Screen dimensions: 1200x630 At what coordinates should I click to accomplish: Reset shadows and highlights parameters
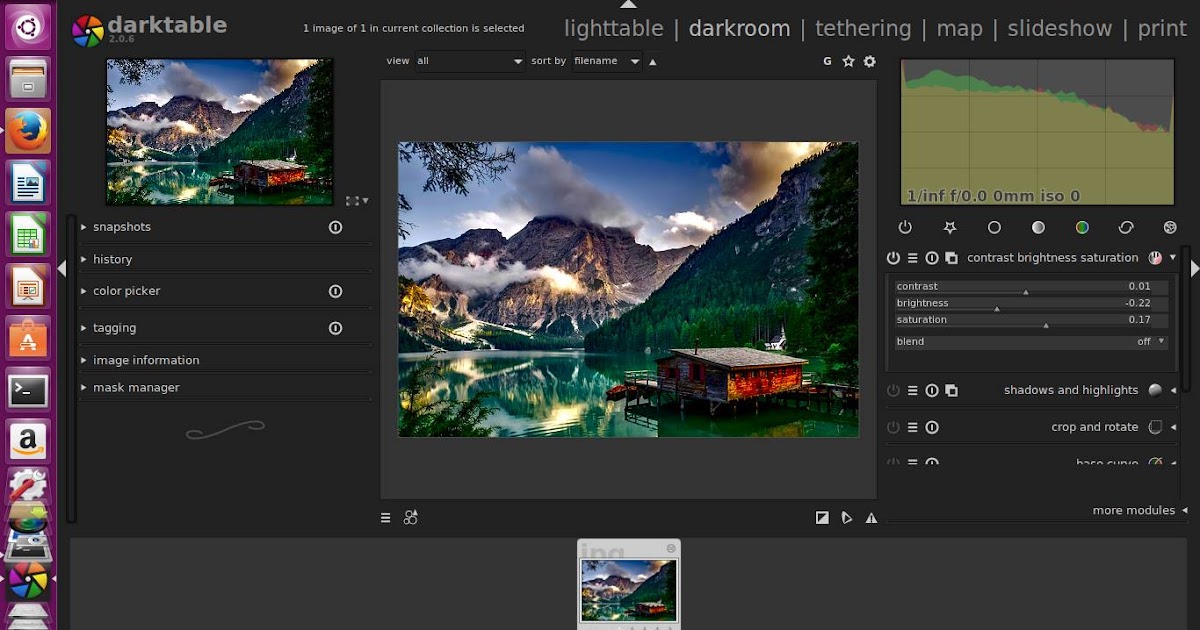coord(932,391)
